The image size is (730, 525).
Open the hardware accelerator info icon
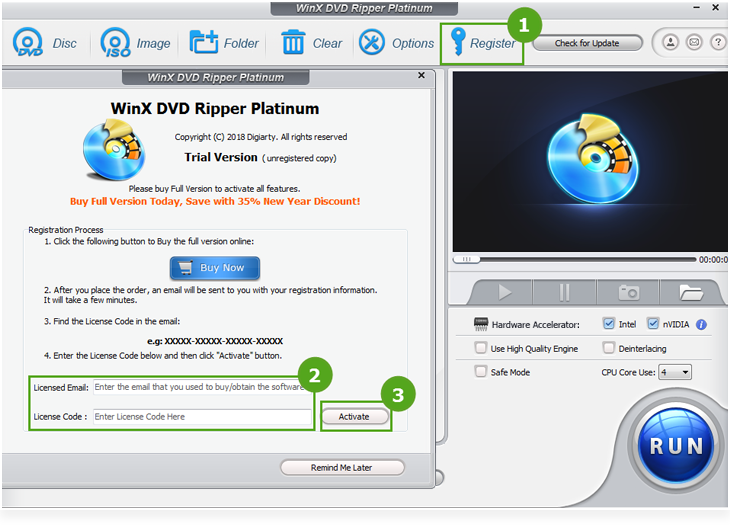701,324
